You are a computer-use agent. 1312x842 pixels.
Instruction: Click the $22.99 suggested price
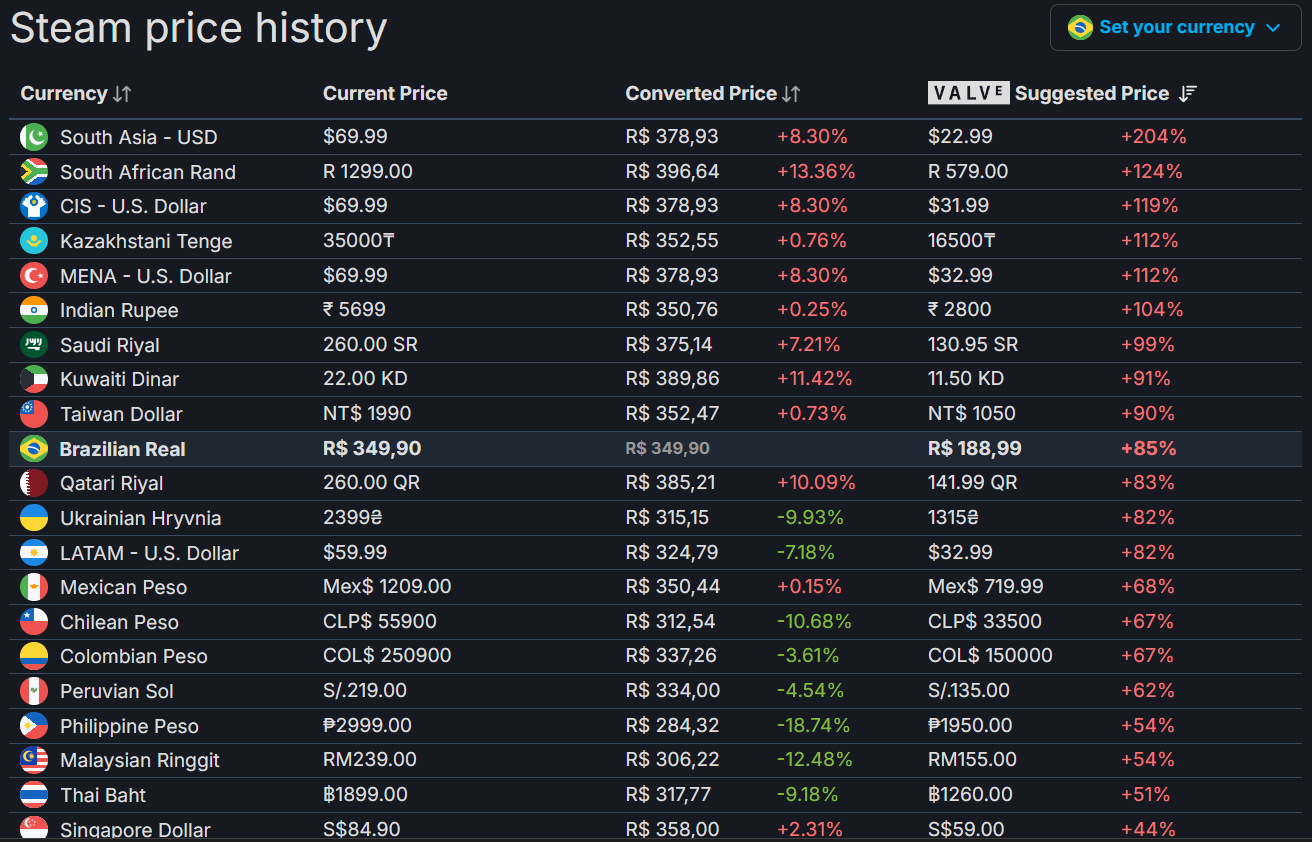click(x=959, y=136)
